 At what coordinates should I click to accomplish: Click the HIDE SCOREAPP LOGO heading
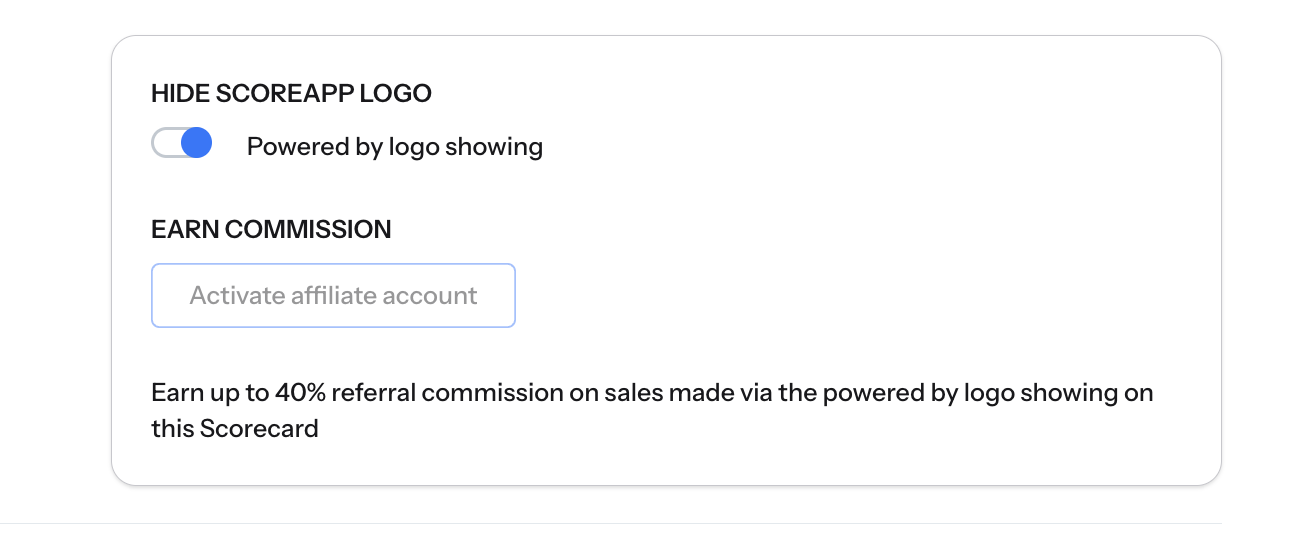tap(291, 94)
